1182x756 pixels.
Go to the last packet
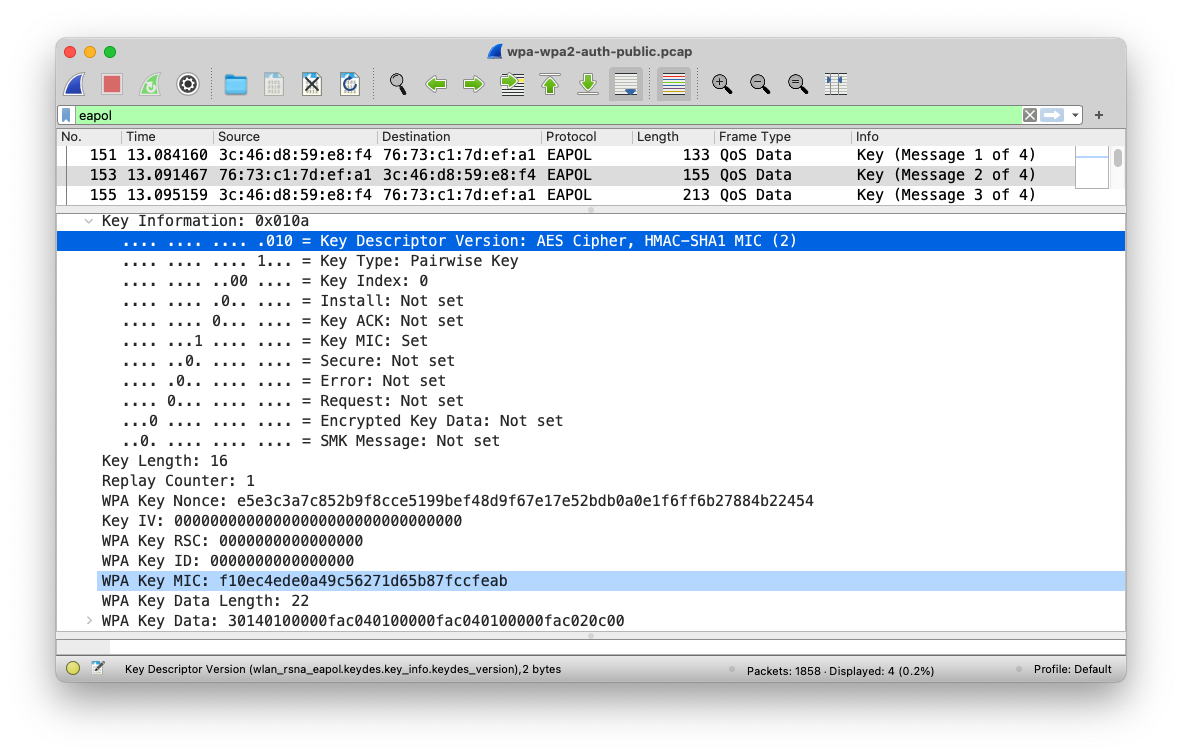click(x=588, y=85)
